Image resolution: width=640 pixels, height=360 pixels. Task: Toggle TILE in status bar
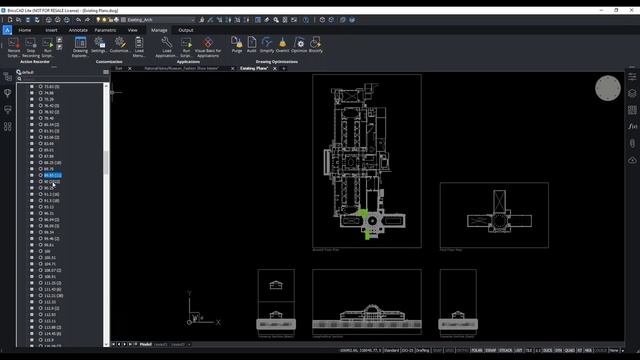pos(529,350)
